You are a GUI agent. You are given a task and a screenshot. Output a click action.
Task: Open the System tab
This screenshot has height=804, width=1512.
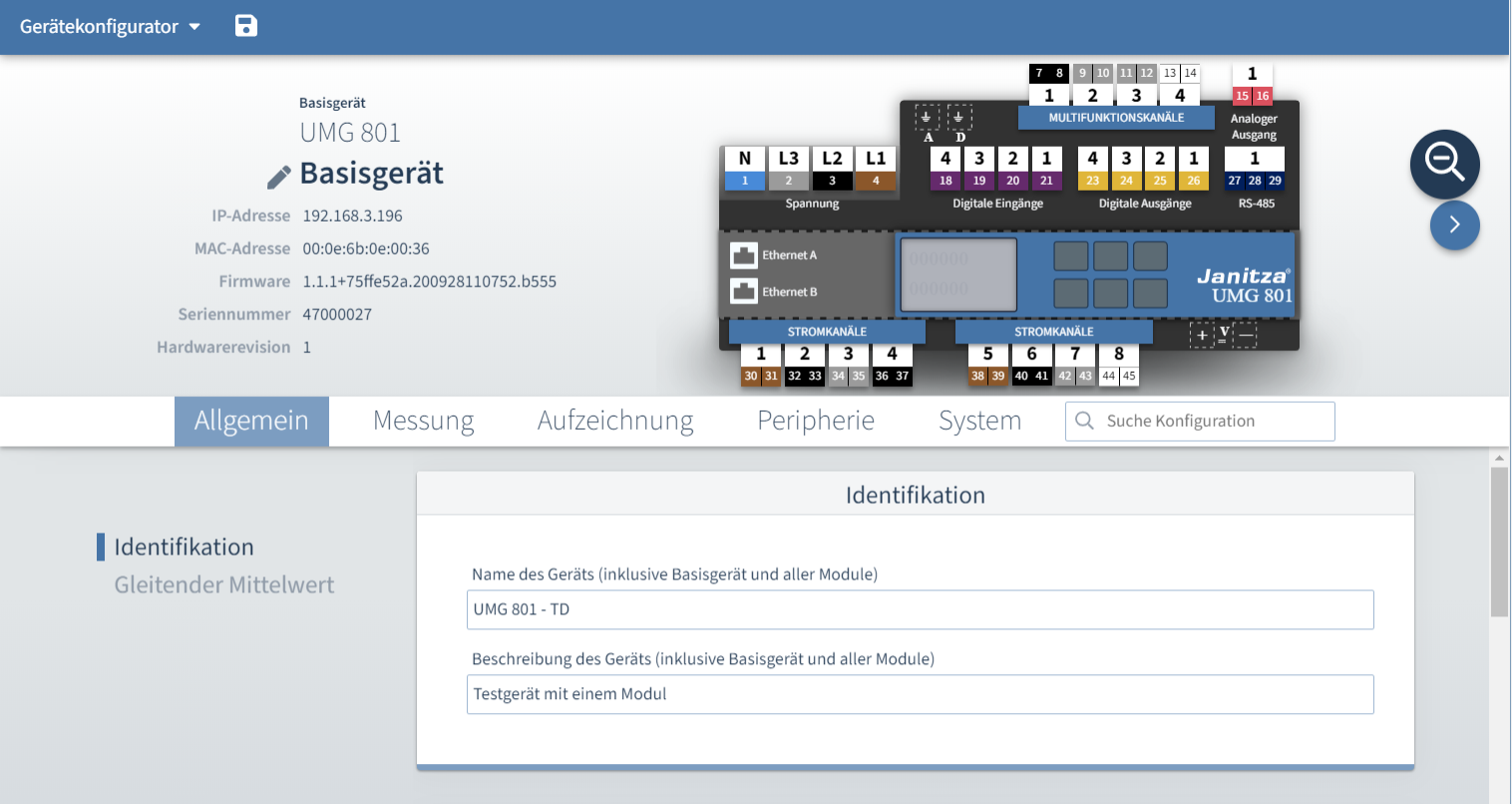979,420
